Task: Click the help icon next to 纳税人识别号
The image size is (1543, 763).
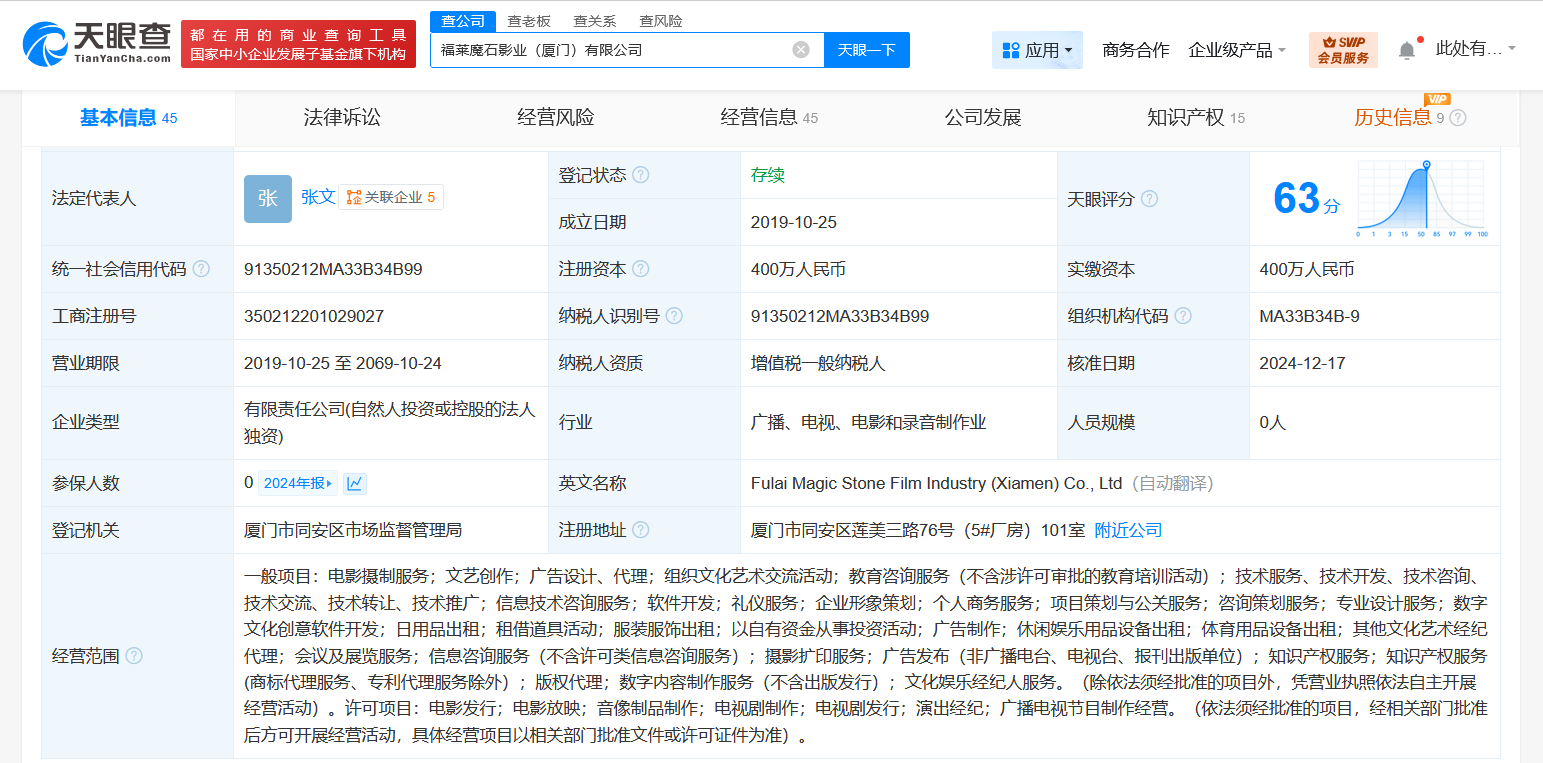Action: click(674, 316)
